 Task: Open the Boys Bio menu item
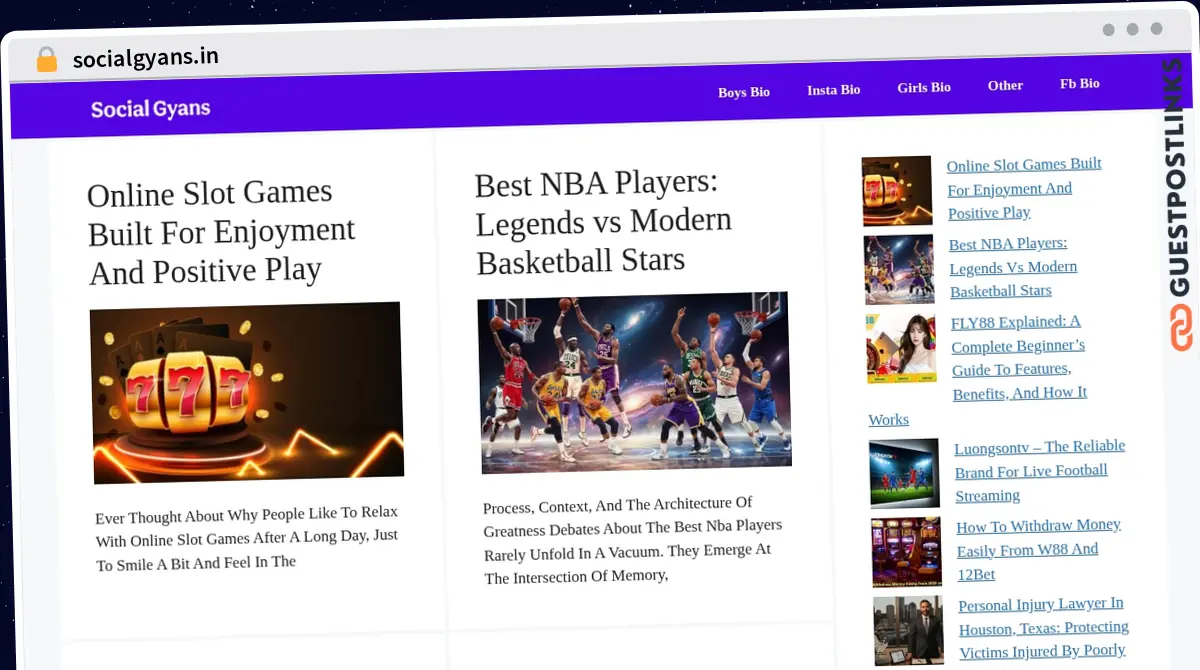point(743,92)
